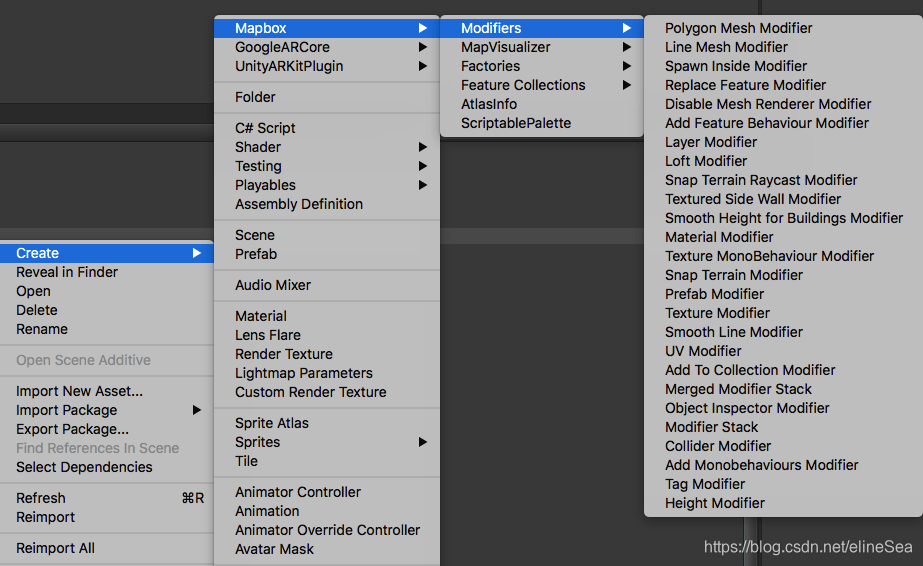Create a new Folder
The width and height of the screenshot is (923, 566).
[x=327, y=97]
